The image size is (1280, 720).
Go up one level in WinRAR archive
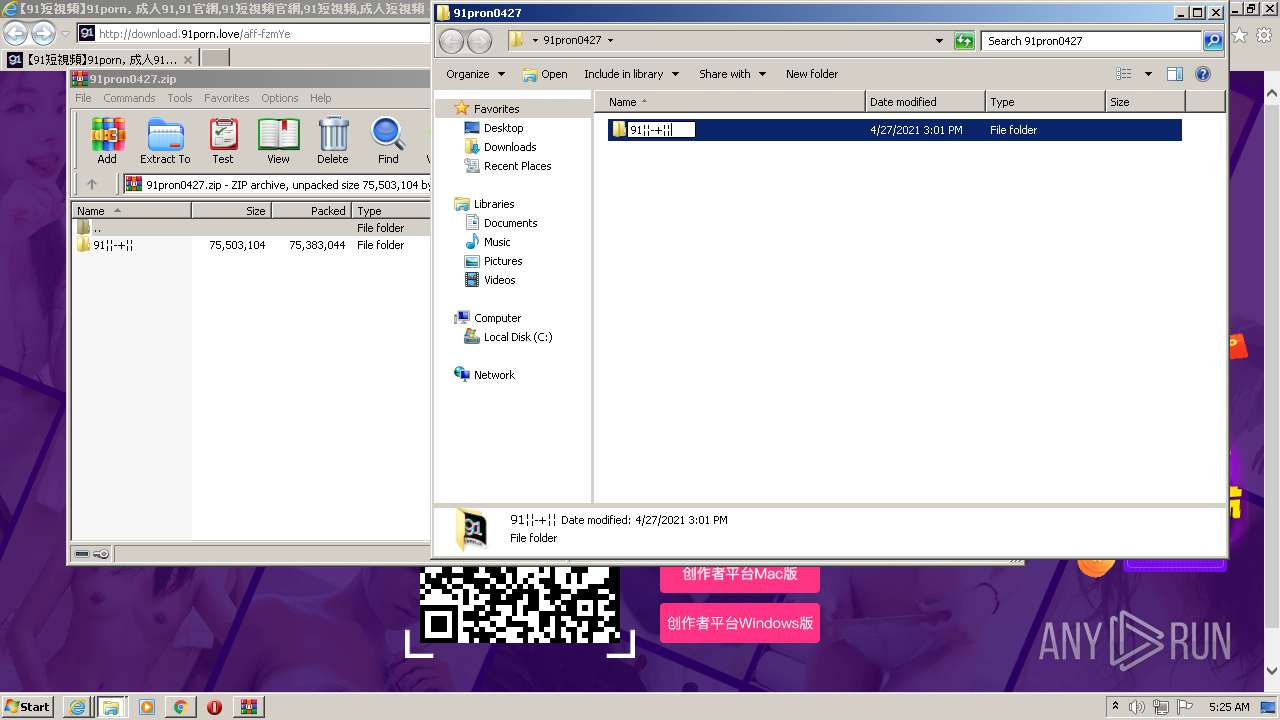coord(92,184)
